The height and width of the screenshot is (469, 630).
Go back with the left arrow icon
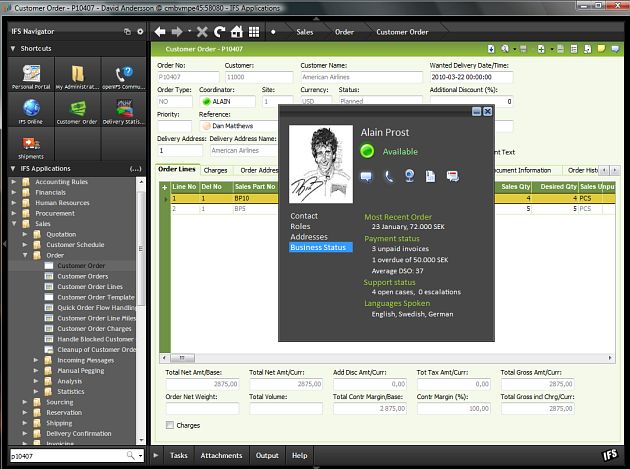pyautogui.click(x=160, y=32)
